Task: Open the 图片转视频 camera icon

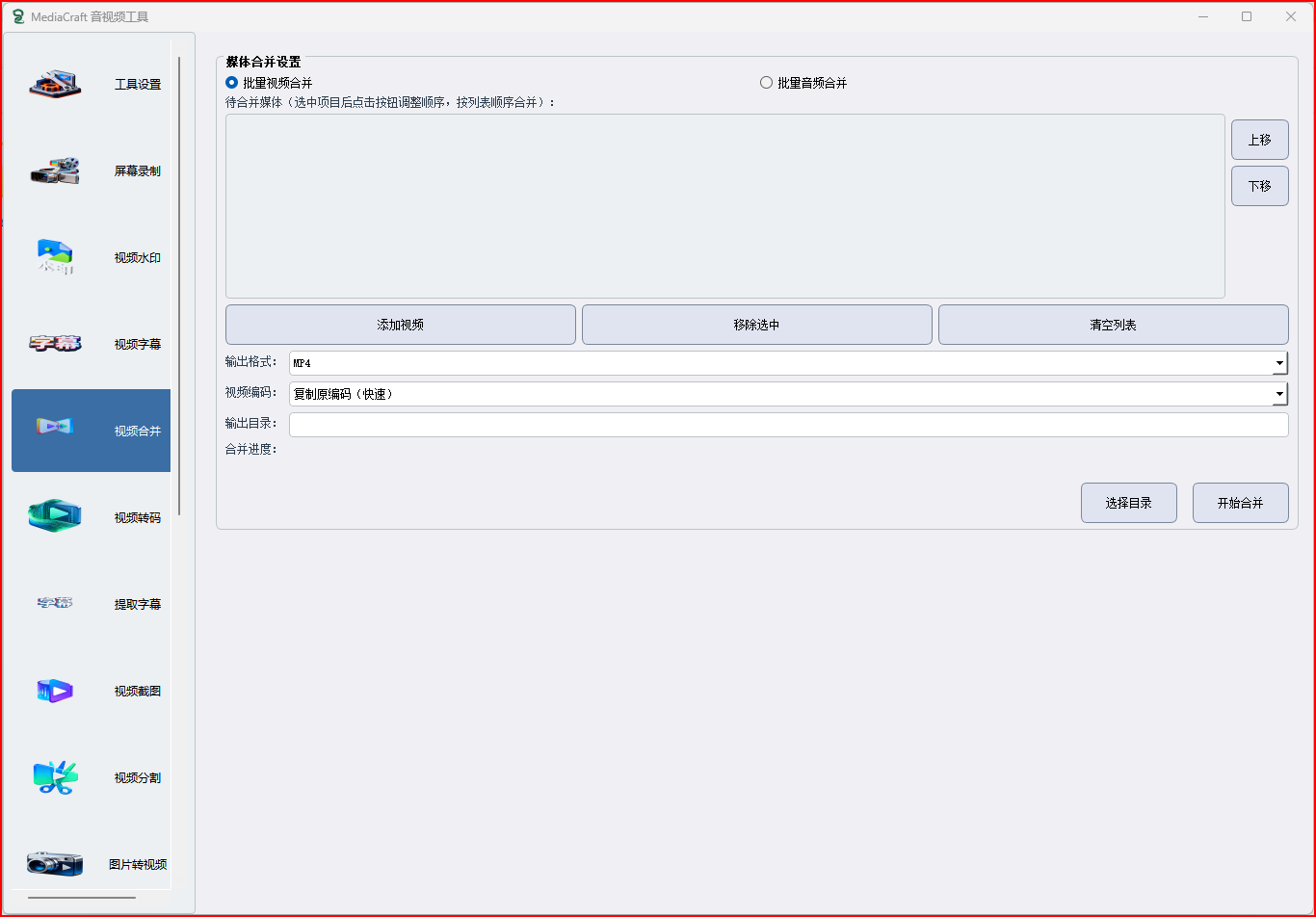Action: pos(55,864)
